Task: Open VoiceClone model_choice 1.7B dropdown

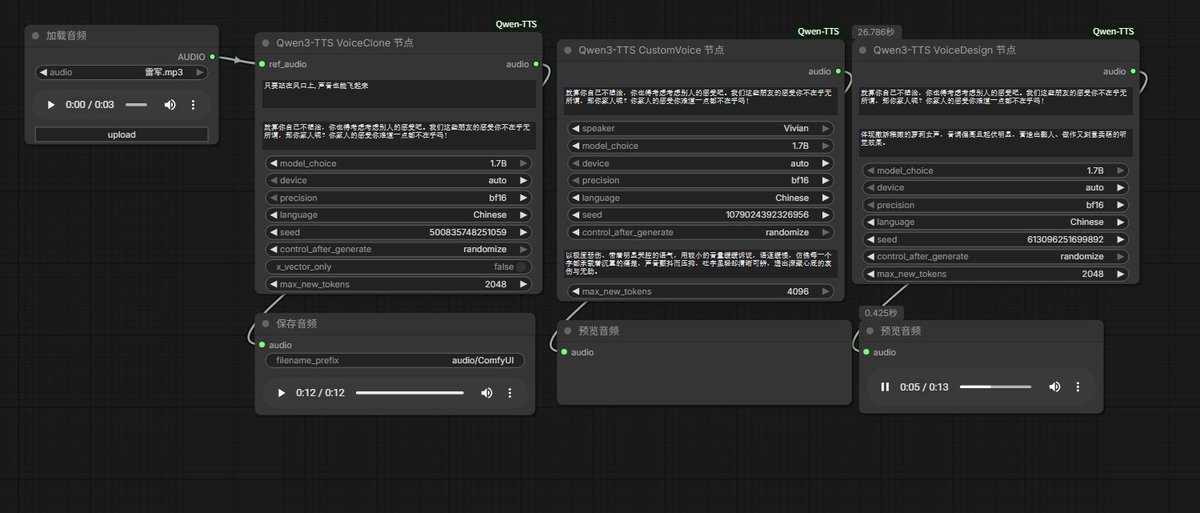Action: 398,163
